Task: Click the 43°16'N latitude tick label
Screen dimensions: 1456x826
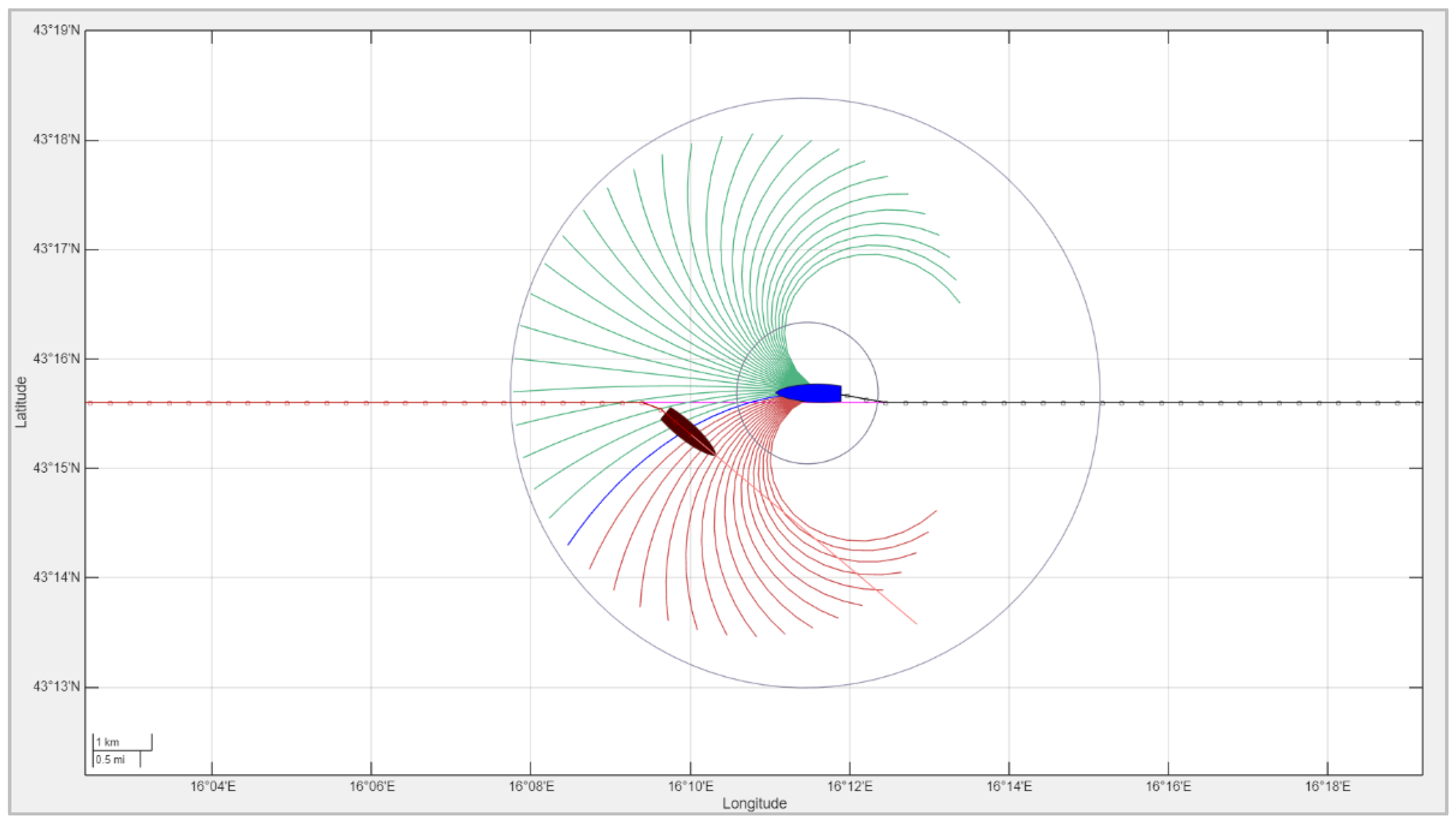Action: [x=56, y=359]
